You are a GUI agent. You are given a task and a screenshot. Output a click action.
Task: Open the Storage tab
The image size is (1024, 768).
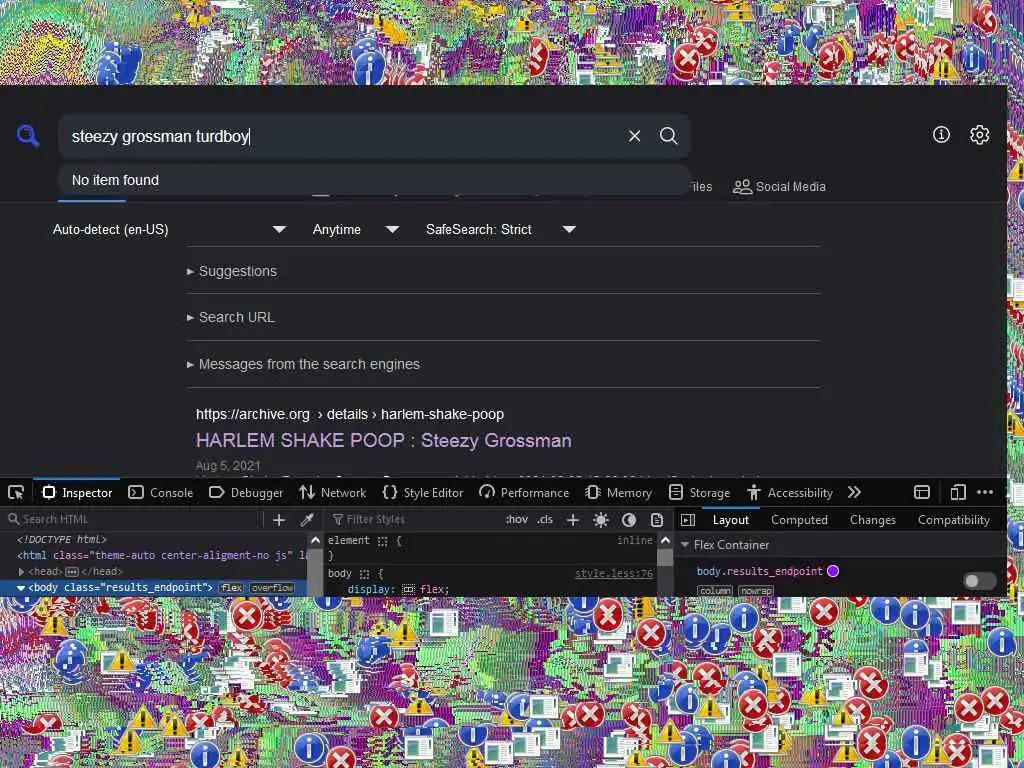pyautogui.click(x=699, y=492)
